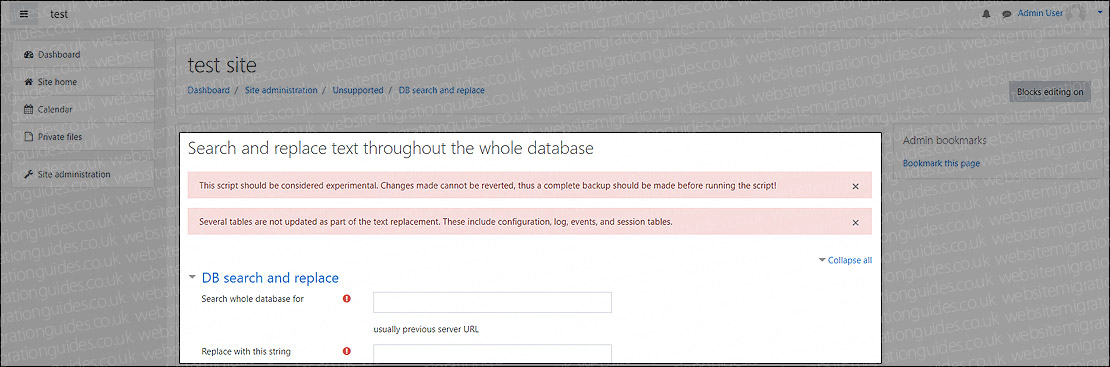Click the Site administration wrench icon
The height and width of the screenshot is (367, 1110).
tap(29, 174)
